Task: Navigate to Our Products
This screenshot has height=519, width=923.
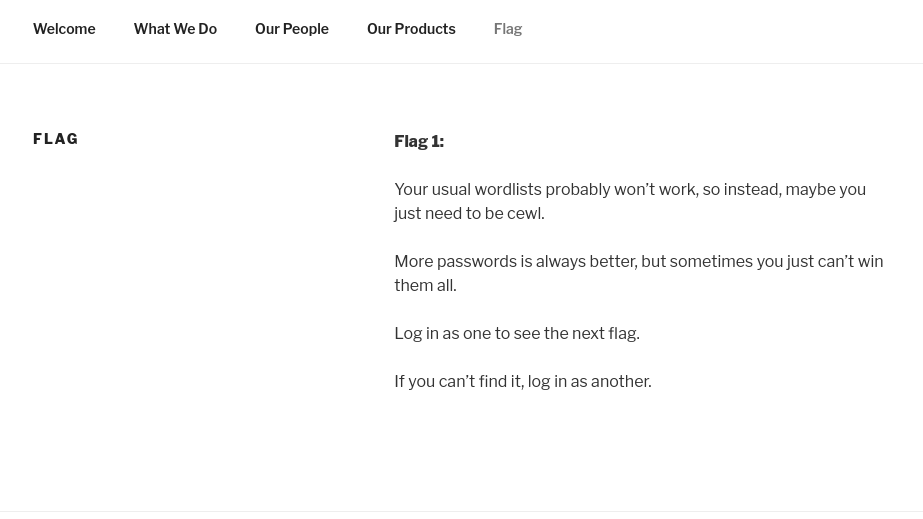Action: [x=410, y=29]
